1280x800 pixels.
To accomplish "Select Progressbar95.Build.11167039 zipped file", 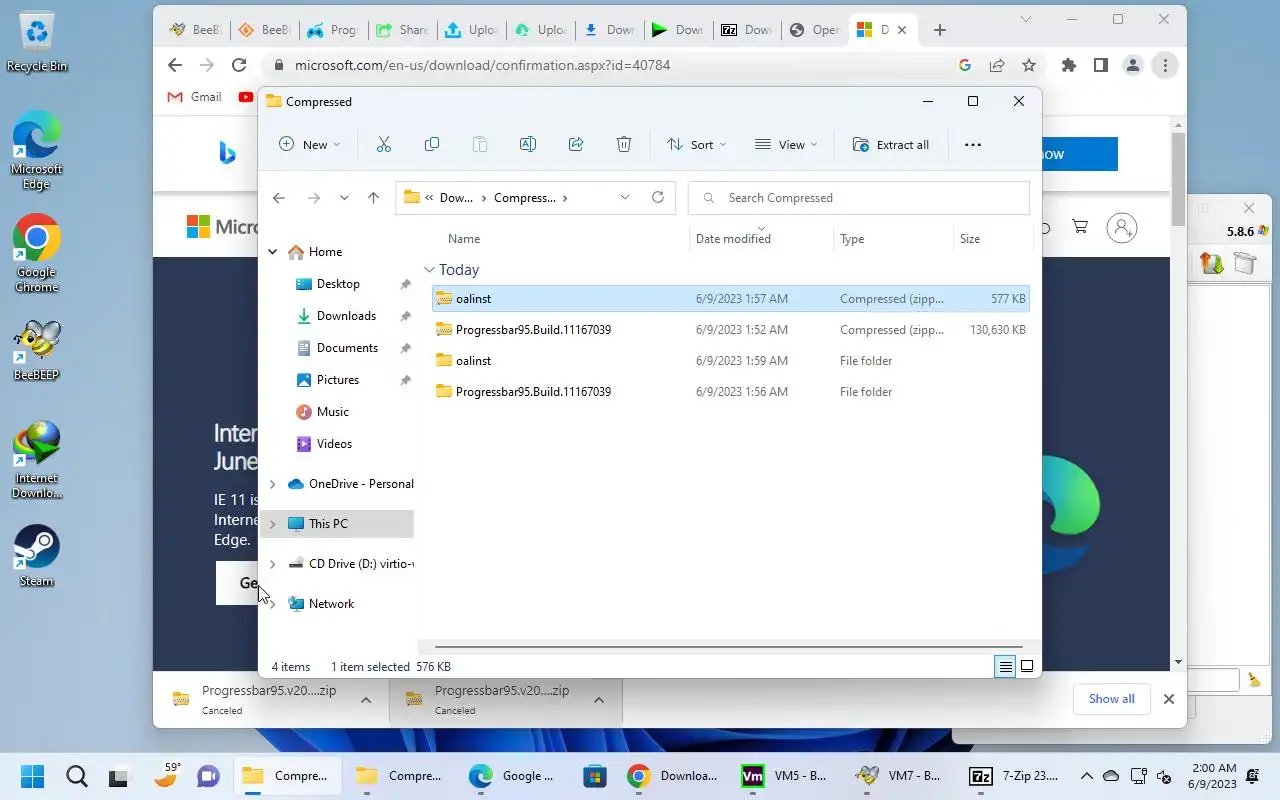I will (x=731, y=330).
